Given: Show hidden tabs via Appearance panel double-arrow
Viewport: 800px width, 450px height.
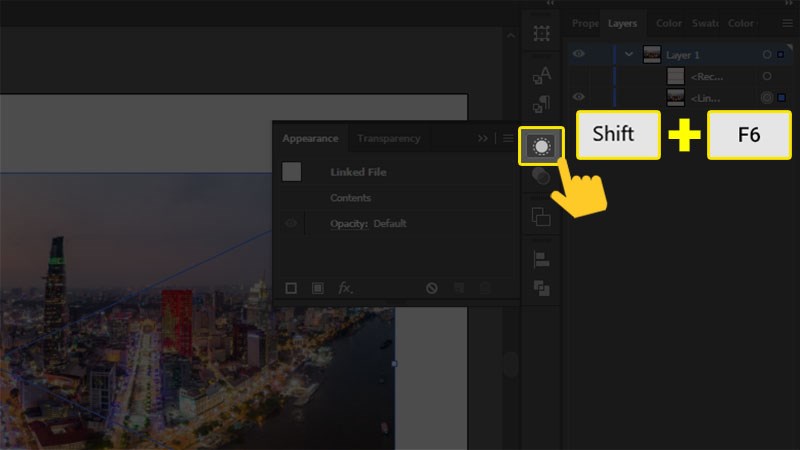Looking at the screenshot, I should [x=483, y=138].
